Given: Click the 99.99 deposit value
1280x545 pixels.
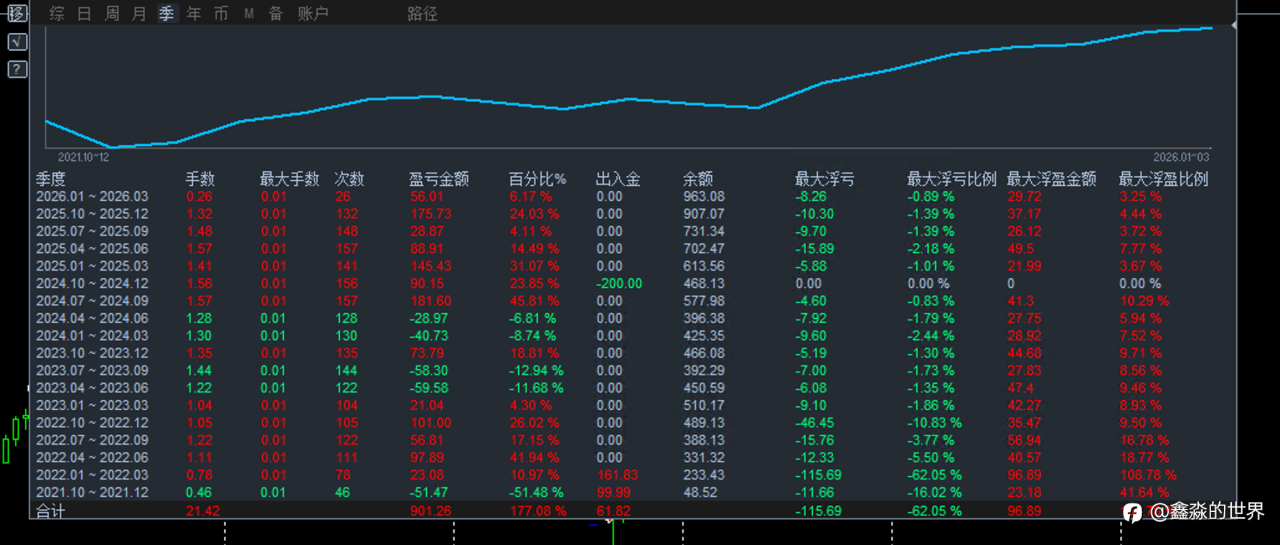Looking at the screenshot, I should click(613, 492).
